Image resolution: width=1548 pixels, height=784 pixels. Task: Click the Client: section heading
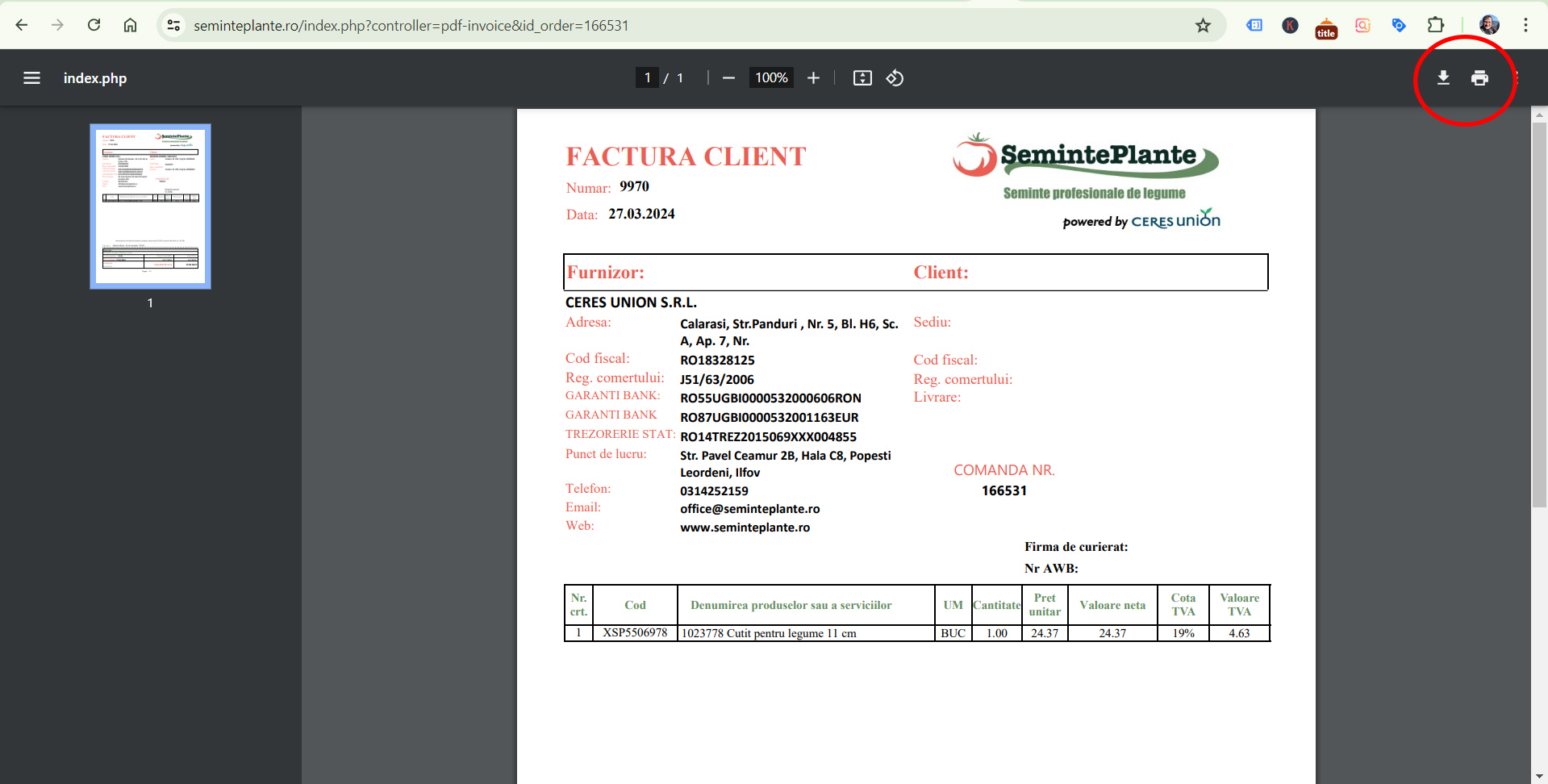(x=941, y=273)
